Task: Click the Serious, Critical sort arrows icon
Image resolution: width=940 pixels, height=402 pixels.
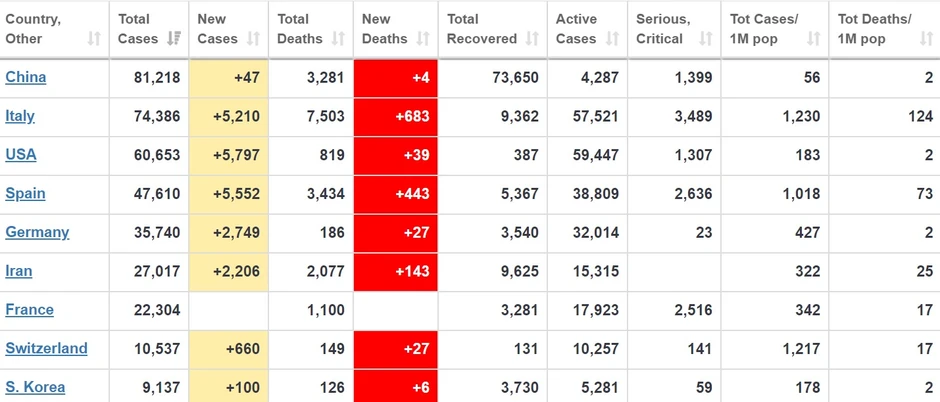Action: pyautogui.click(x=705, y=39)
